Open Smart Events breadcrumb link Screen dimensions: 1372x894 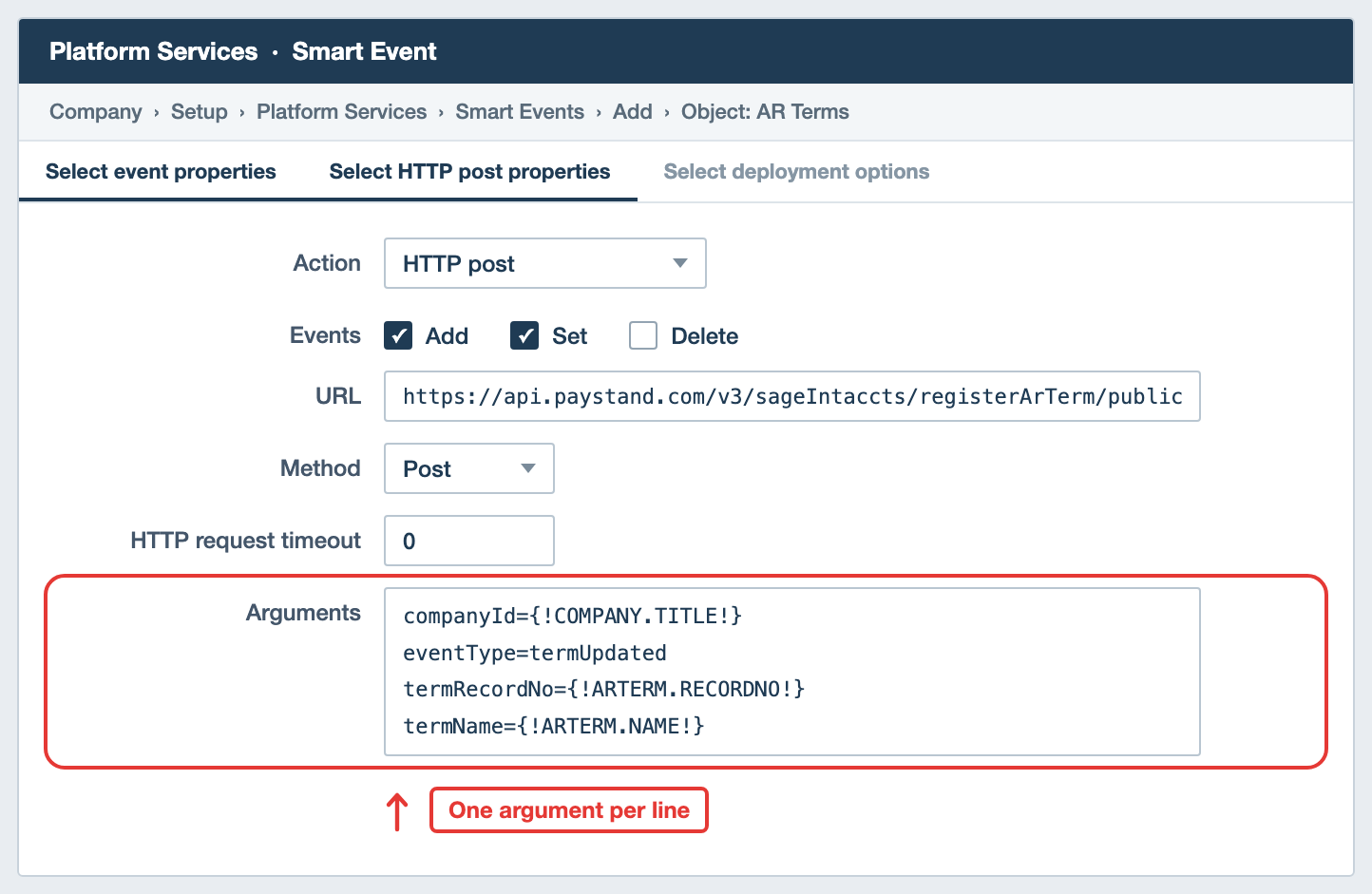520,111
